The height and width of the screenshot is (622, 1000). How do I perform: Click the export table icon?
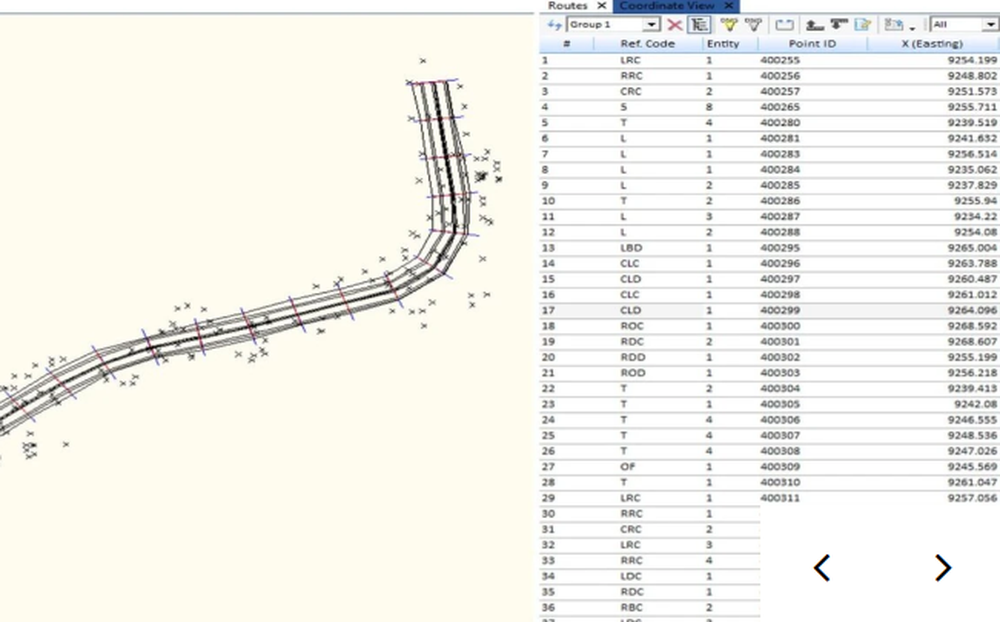tap(893, 25)
